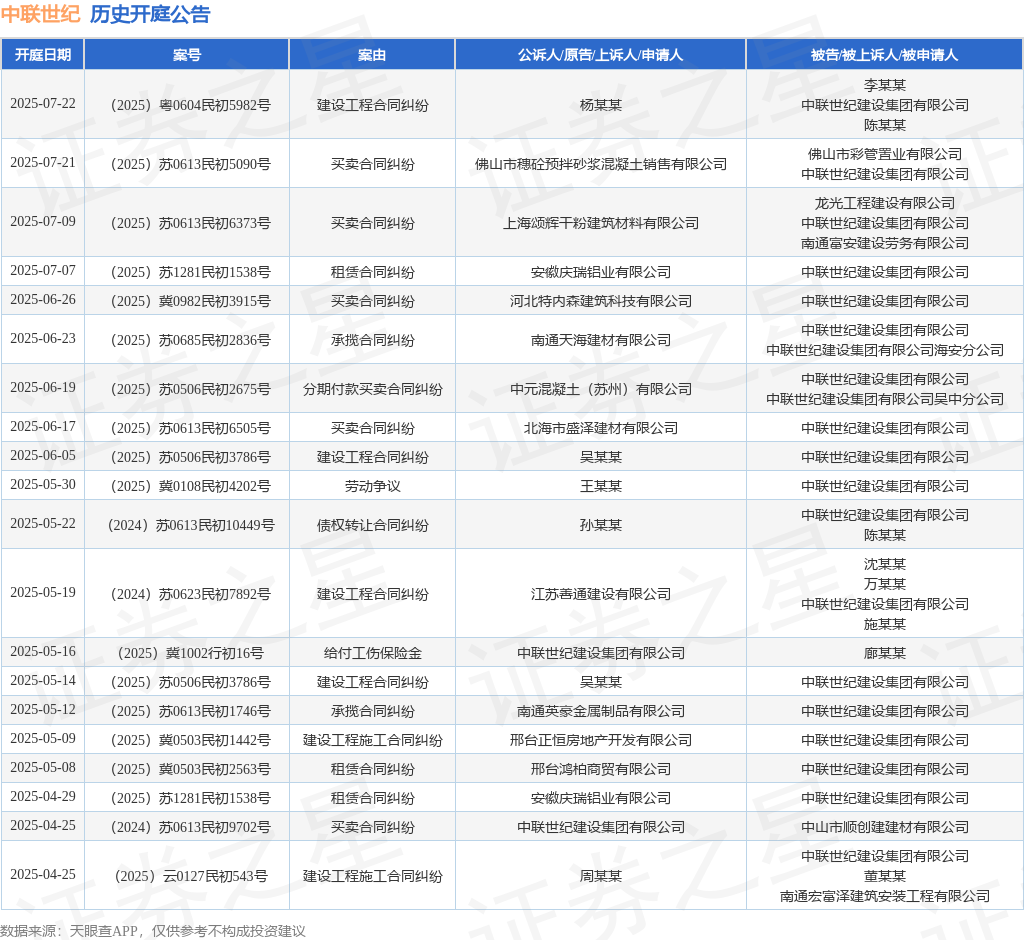
Task: Click plaintiff 江苏善通建设有限公司
Action: pyautogui.click(x=601, y=594)
